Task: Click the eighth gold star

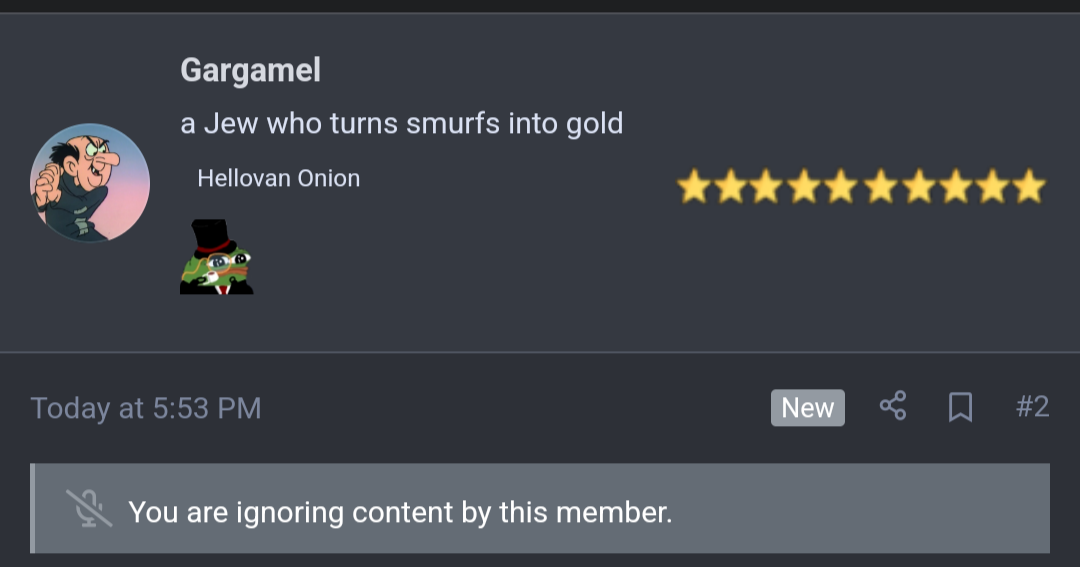Action: (x=954, y=187)
